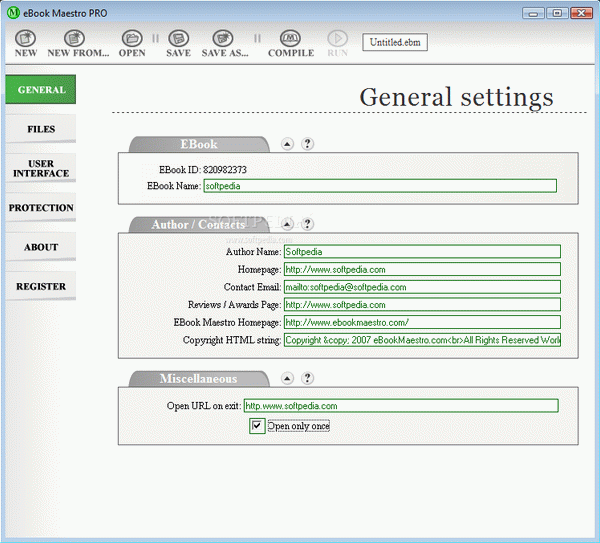Viewport: 600px width, 543px height.
Task: Collapse the Miscellaneous section arrow
Action: (287, 378)
